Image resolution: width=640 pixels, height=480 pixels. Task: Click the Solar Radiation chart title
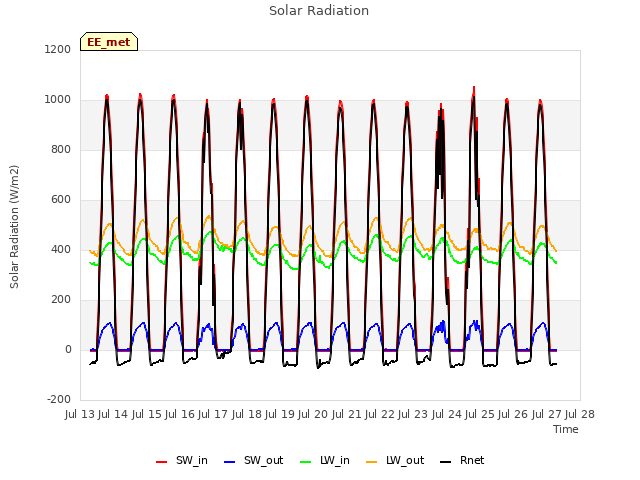(x=319, y=11)
